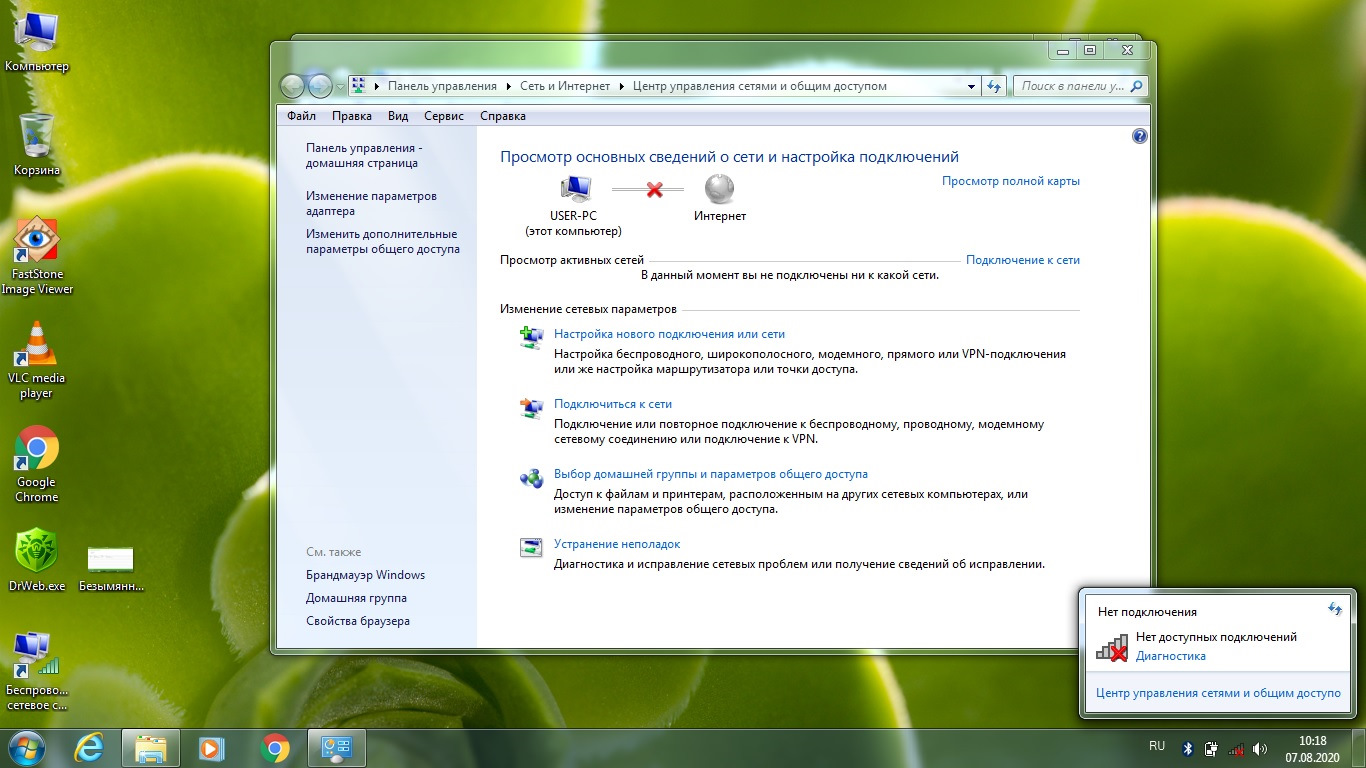Open Свойства браузера link

pyautogui.click(x=358, y=621)
